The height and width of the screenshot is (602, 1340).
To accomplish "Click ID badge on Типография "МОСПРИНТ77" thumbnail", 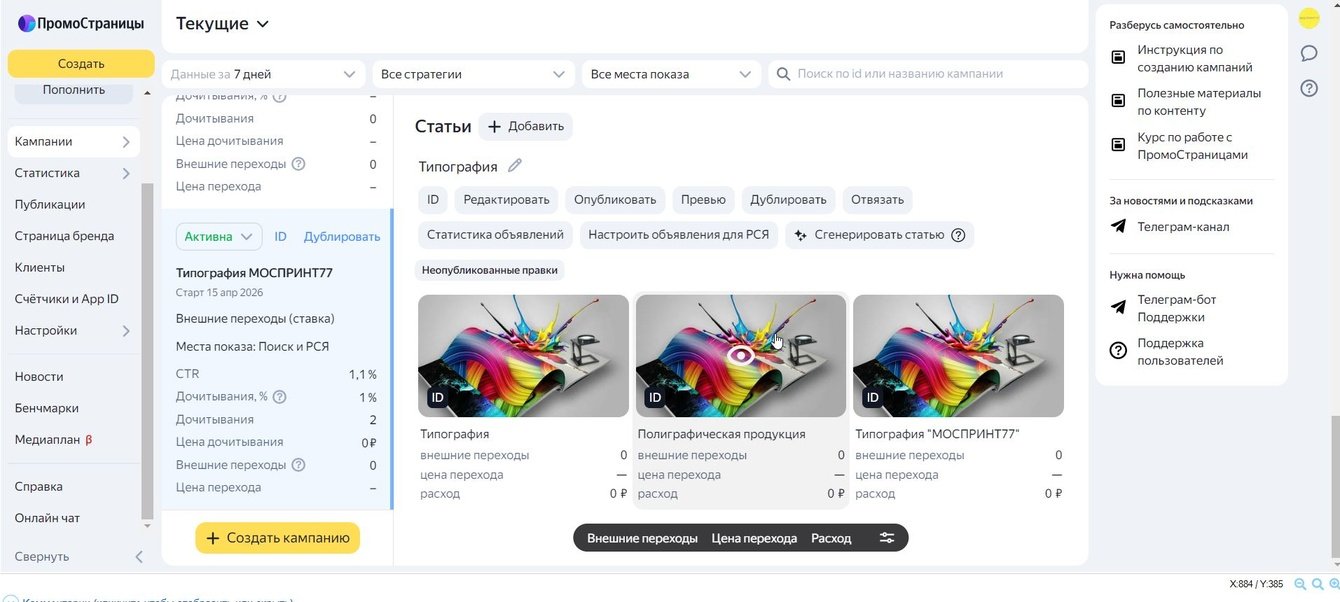I will tap(873, 398).
